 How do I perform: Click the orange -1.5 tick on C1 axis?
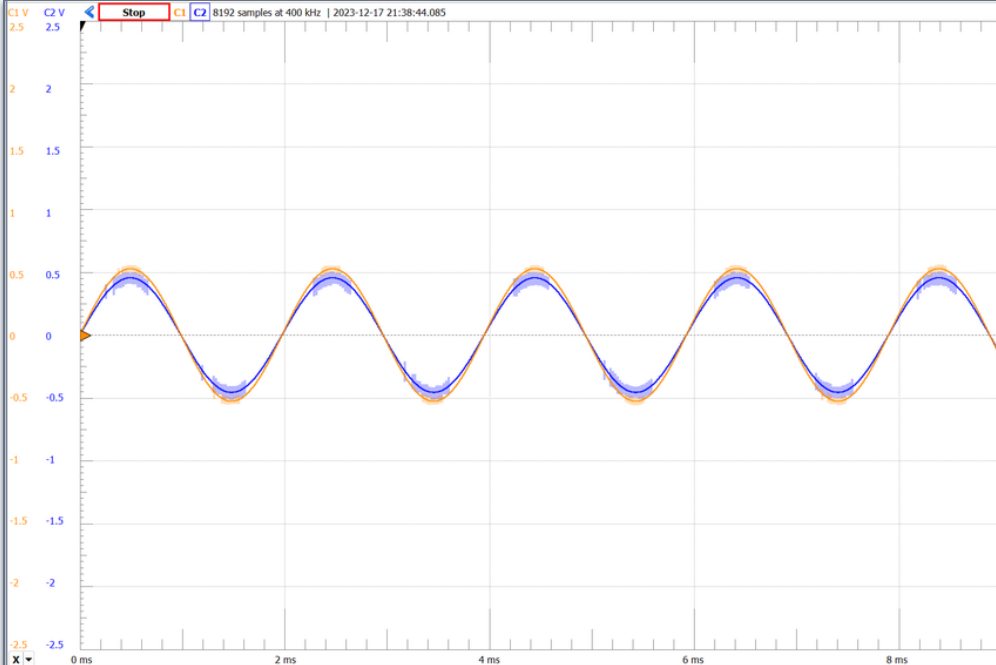pyautogui.click(x=17, y=522)
